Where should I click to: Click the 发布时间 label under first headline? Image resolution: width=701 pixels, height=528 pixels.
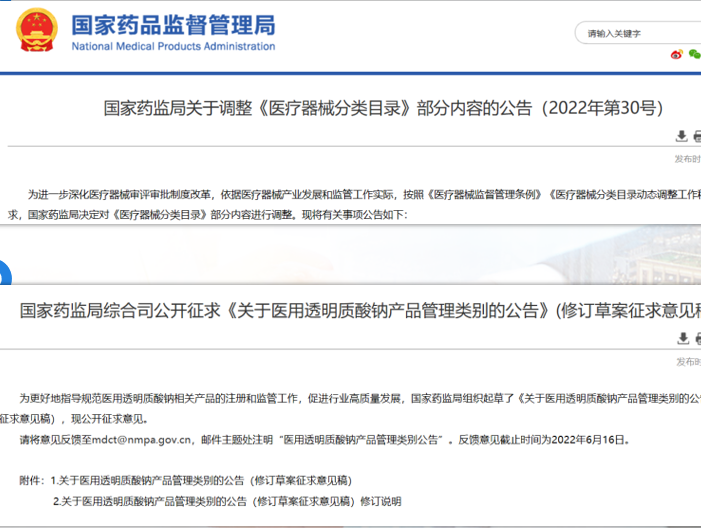pos(687,159)
